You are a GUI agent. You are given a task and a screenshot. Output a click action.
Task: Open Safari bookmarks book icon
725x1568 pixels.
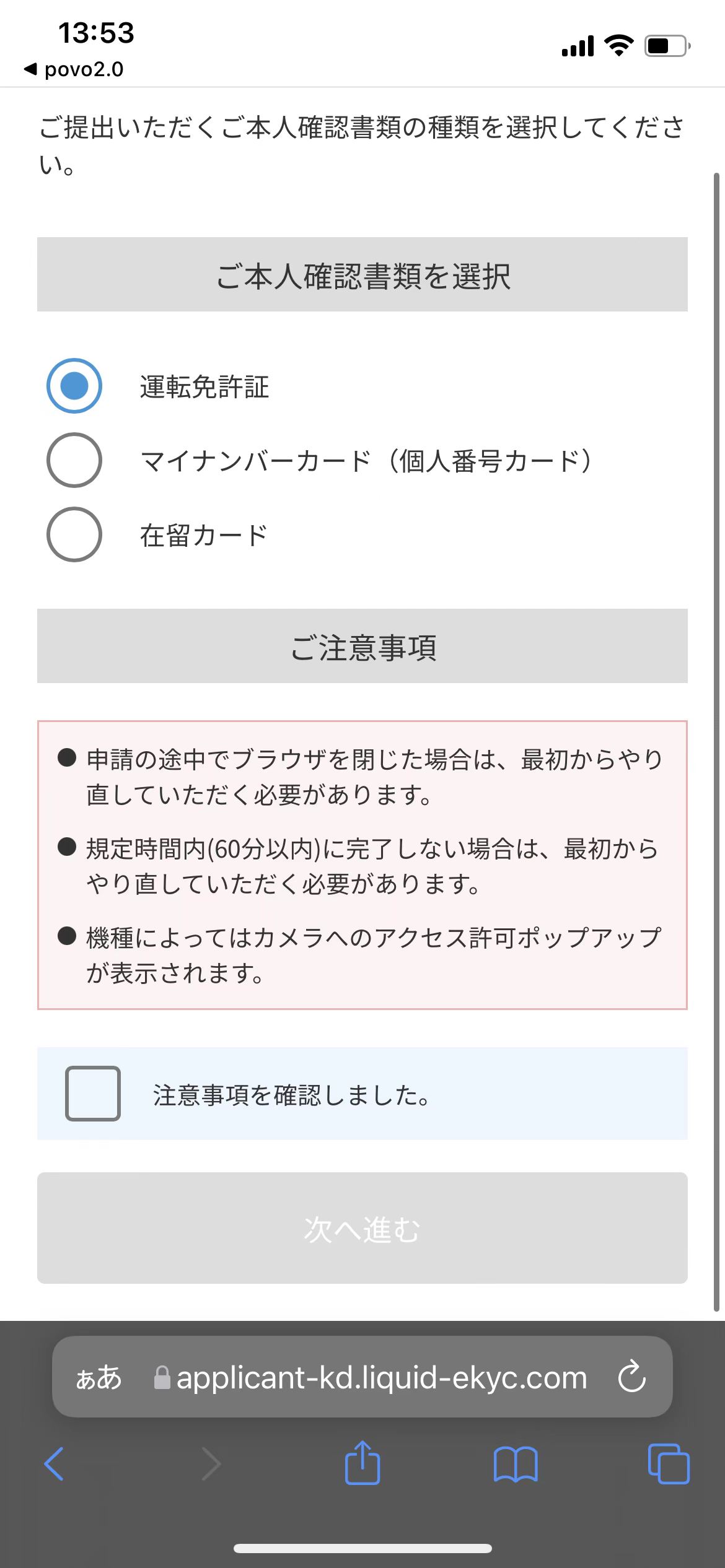516,1464
